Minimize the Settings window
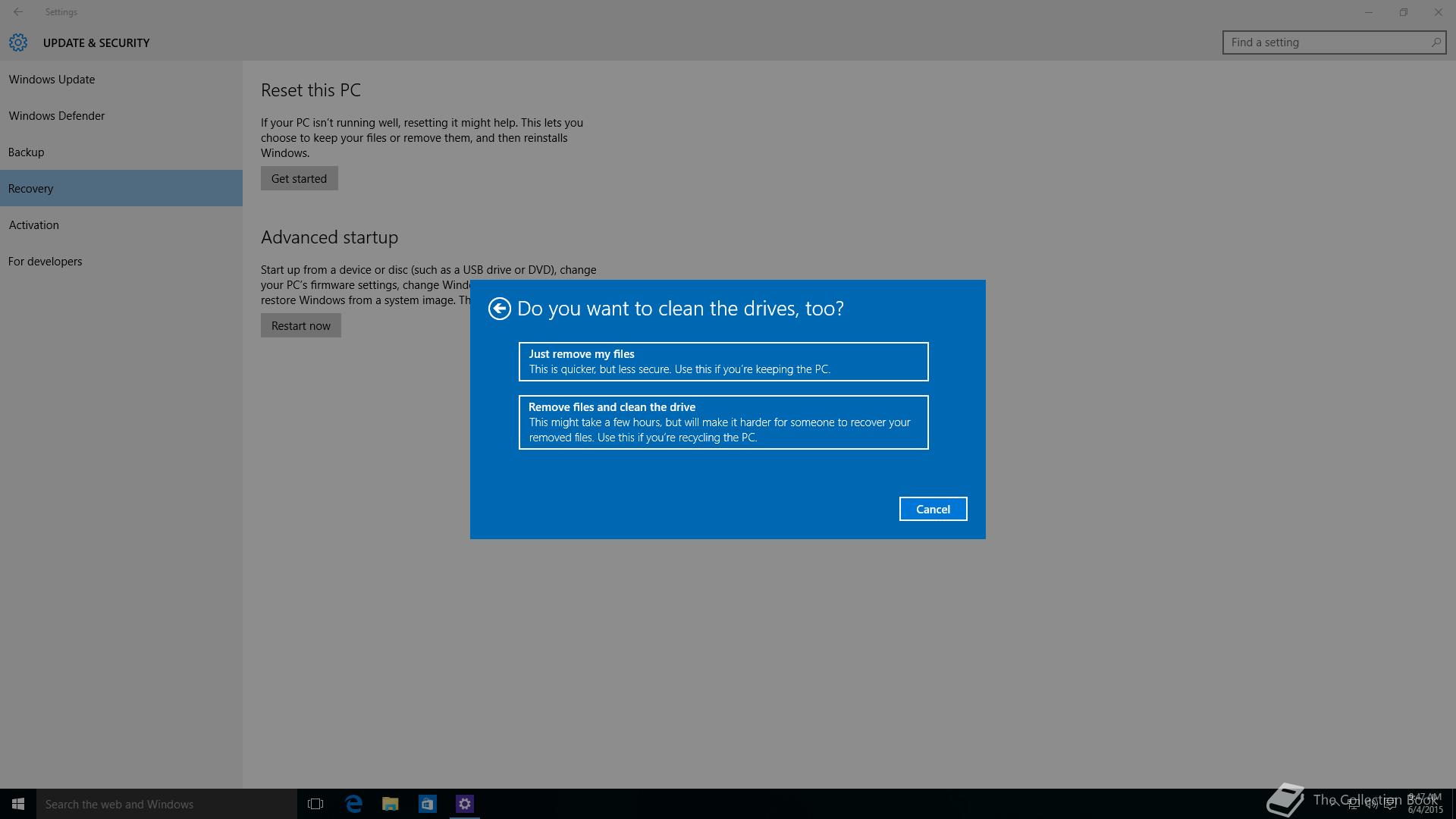Viewport: 1456px width, 819px height. point(1369,12)
